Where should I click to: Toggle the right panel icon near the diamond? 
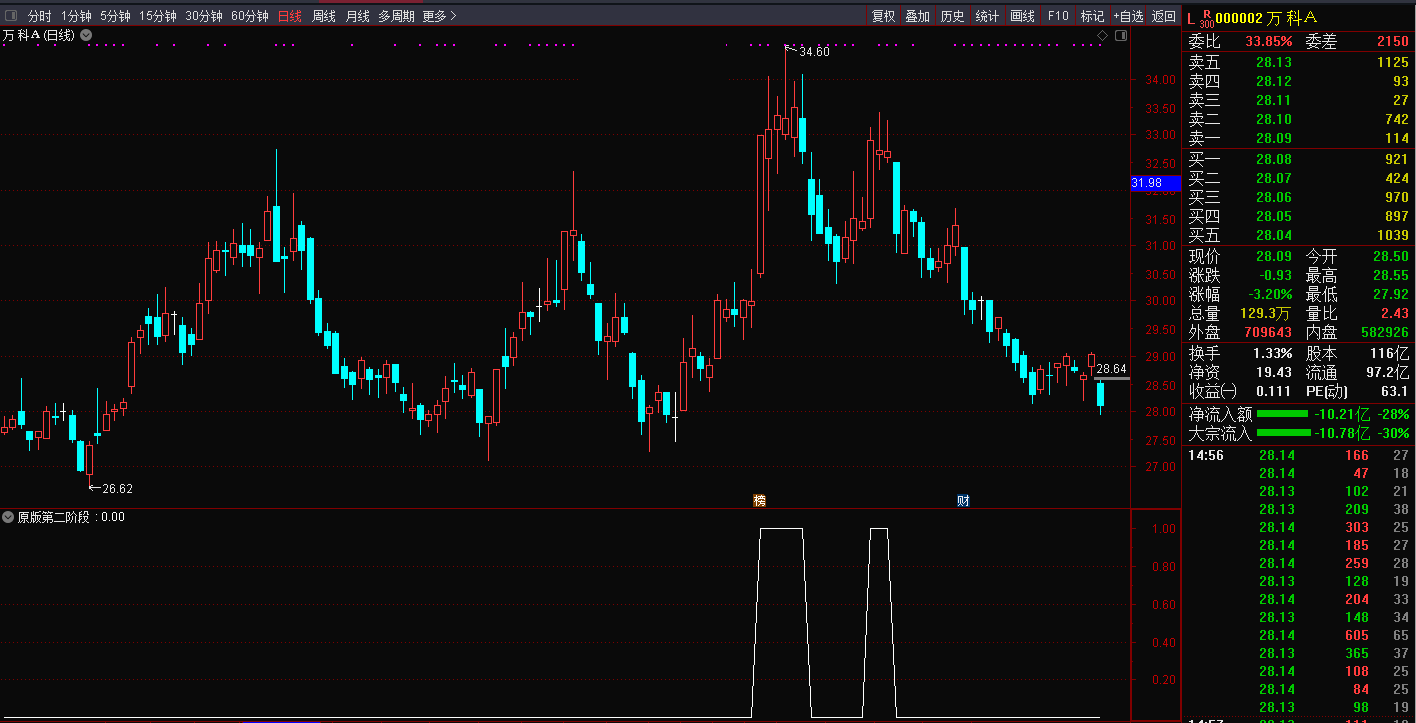[x=1120, y=35]
